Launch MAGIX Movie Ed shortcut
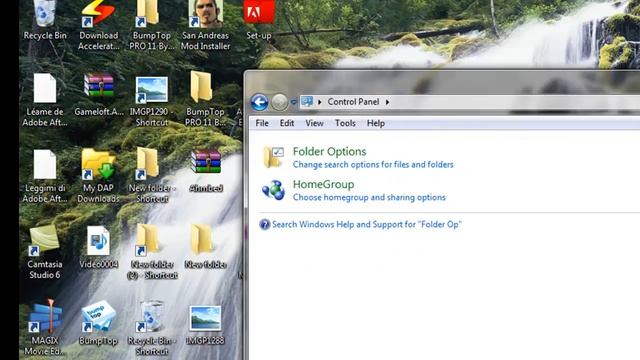Image resolution: width=640 pixels, height=360 pixels. pyautogui.click(x=45, y=316)
